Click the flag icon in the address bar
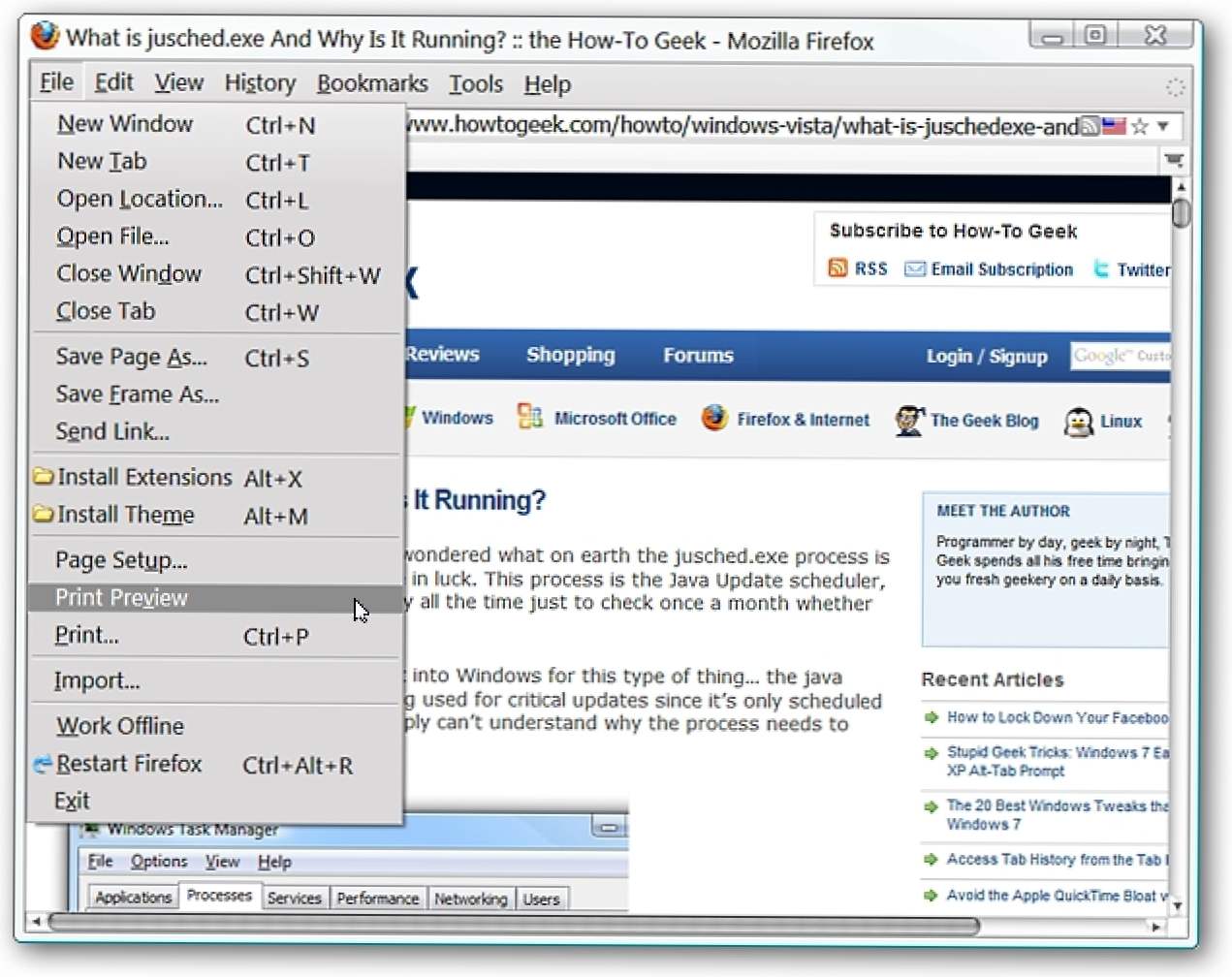The image size is (1232, 977). click(1114, 126)
